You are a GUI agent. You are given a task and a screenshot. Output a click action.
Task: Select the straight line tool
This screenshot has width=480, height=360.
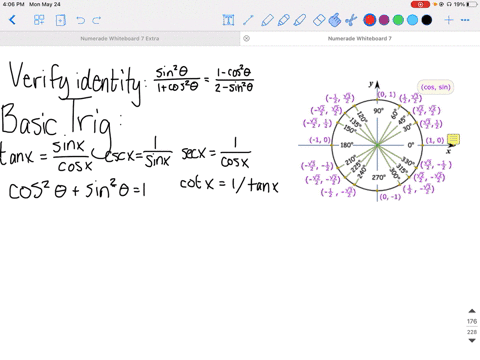(248, 20)
